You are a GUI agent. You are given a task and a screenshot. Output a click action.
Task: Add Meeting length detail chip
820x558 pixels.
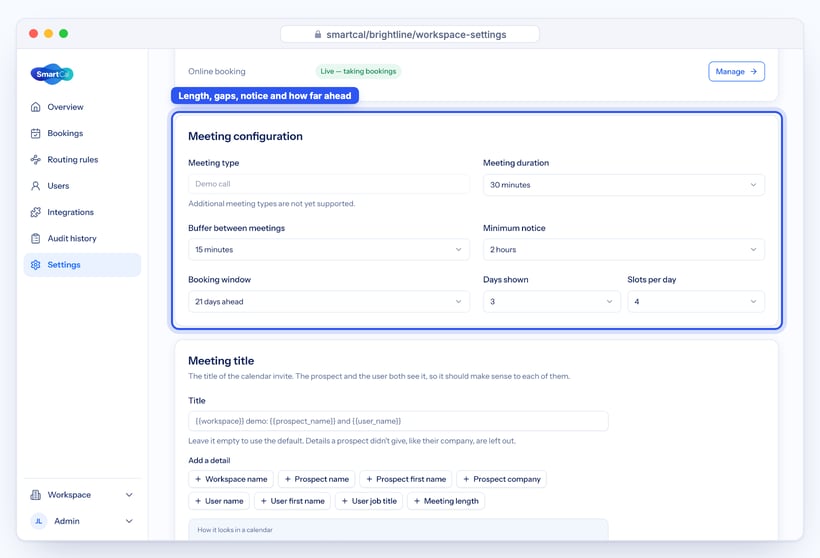[x=446, y=501]
